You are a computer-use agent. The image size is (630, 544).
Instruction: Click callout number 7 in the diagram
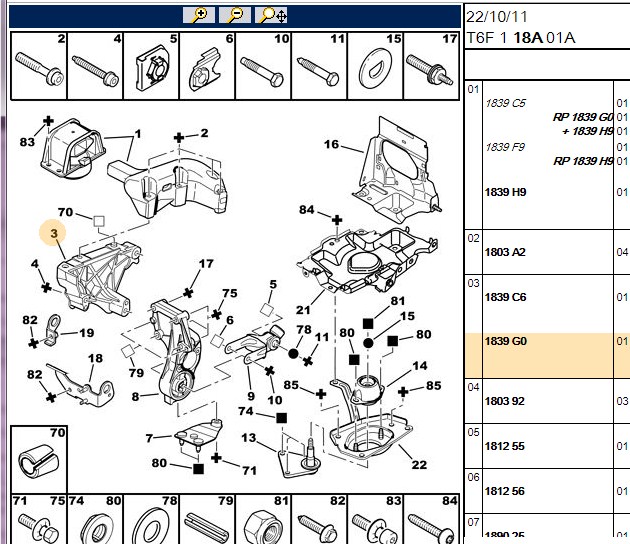[149, 438]
